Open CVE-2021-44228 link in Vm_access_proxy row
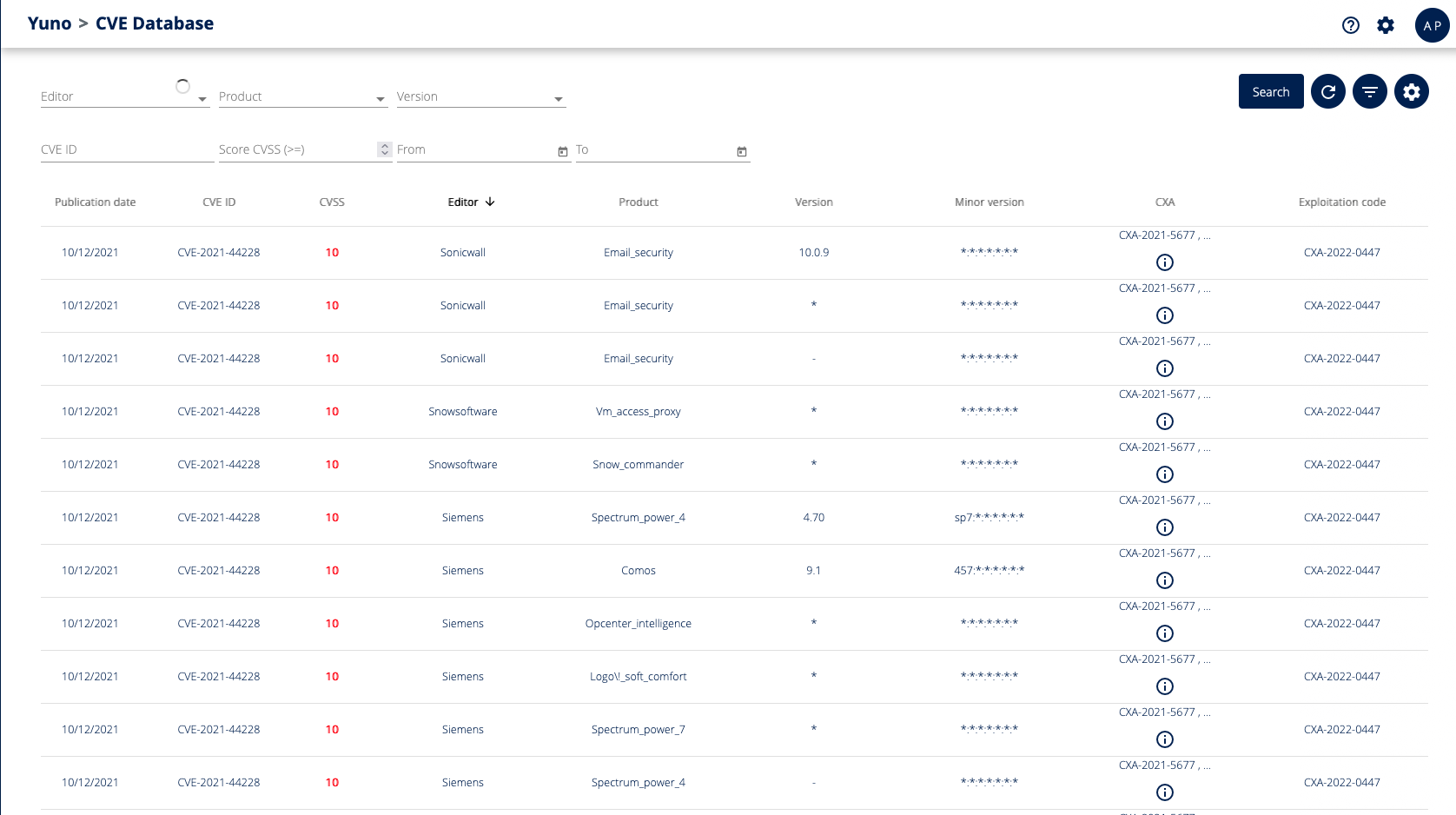1456x815 pixels. pyautogui.click(x=219, y=411)
